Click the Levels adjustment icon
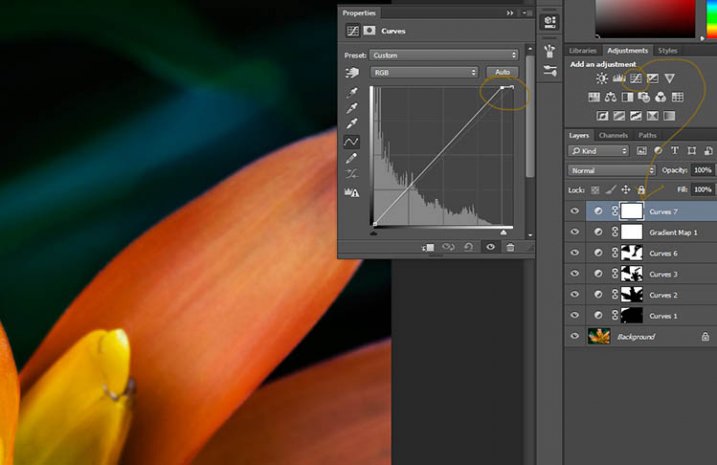This screenshot has width=717, height=465. coord(619,78)
